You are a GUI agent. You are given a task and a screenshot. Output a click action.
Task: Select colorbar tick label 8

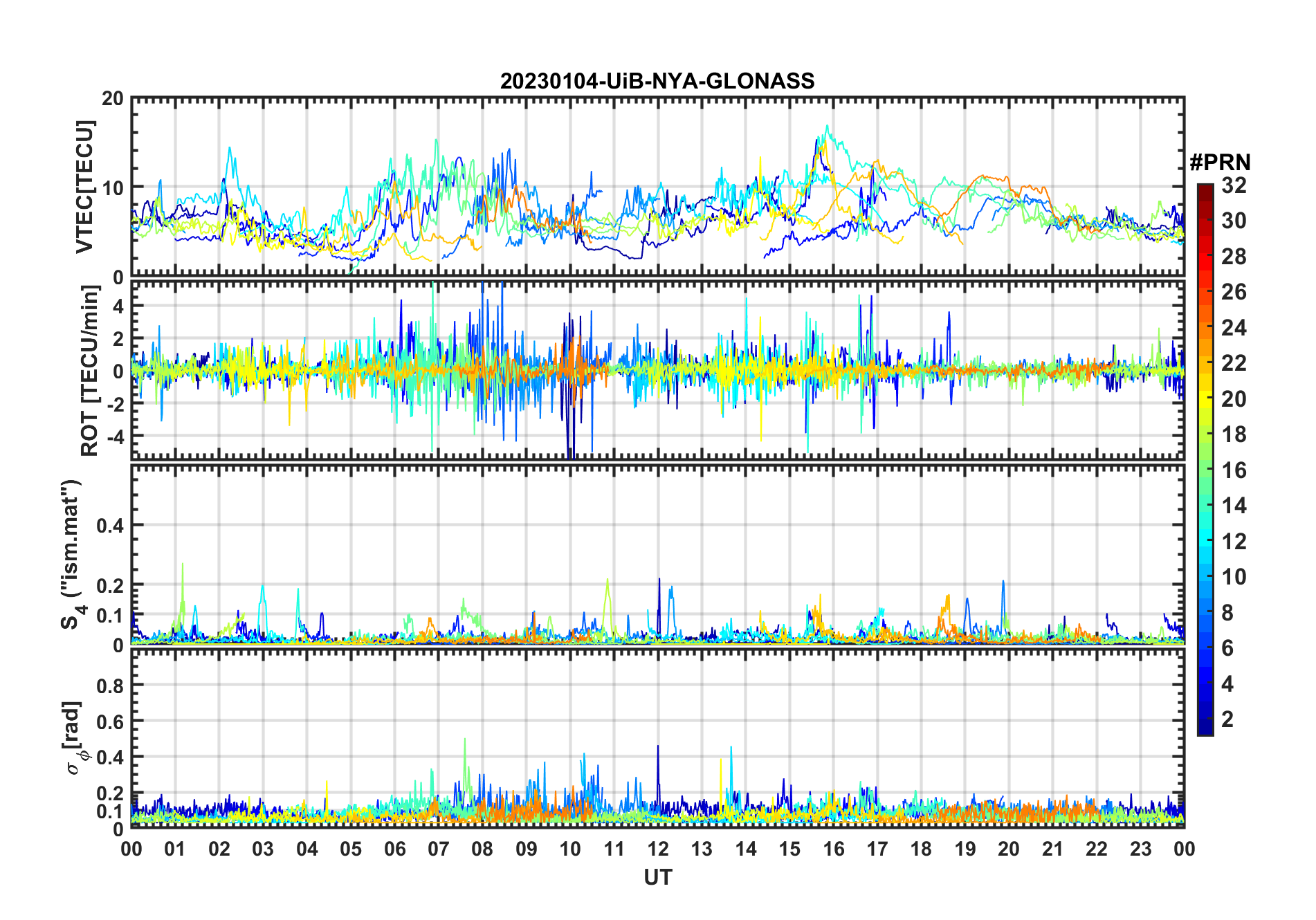1227,612
